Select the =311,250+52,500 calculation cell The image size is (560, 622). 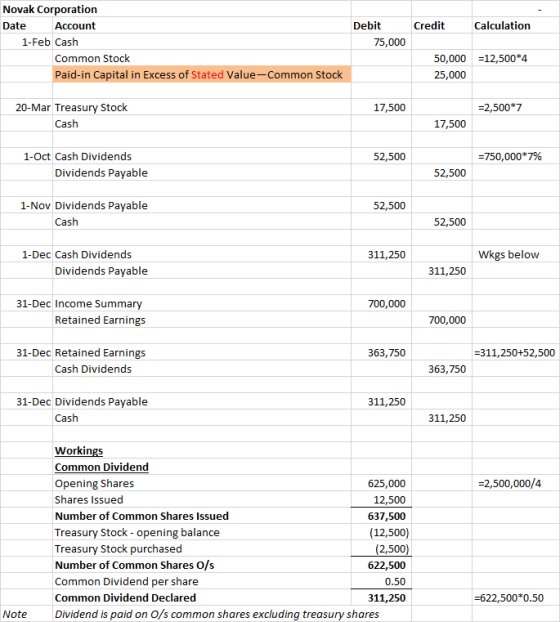515,353
